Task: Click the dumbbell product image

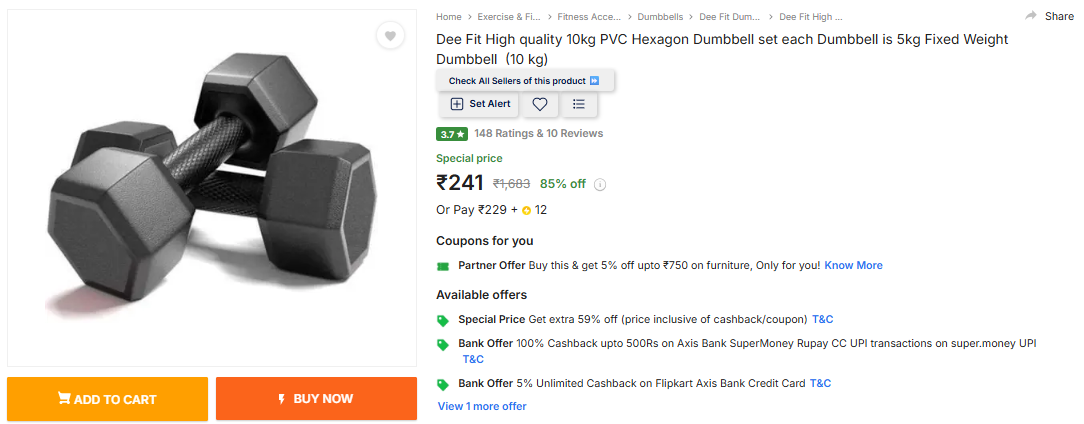Action: coord(212,190)
